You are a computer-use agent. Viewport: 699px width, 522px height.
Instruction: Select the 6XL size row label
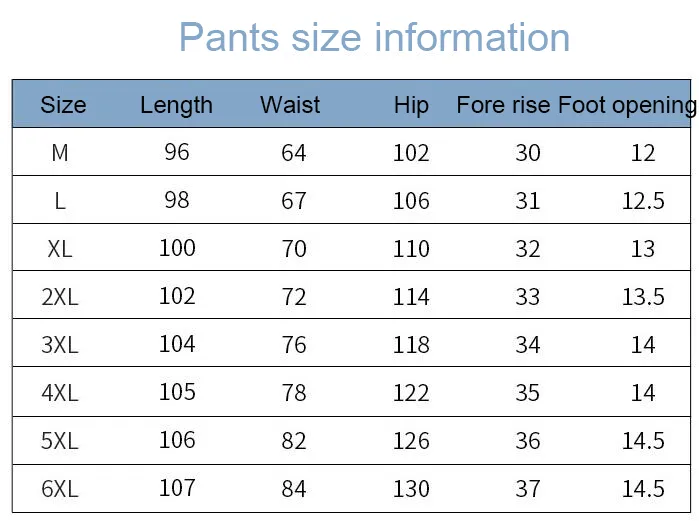60,489
